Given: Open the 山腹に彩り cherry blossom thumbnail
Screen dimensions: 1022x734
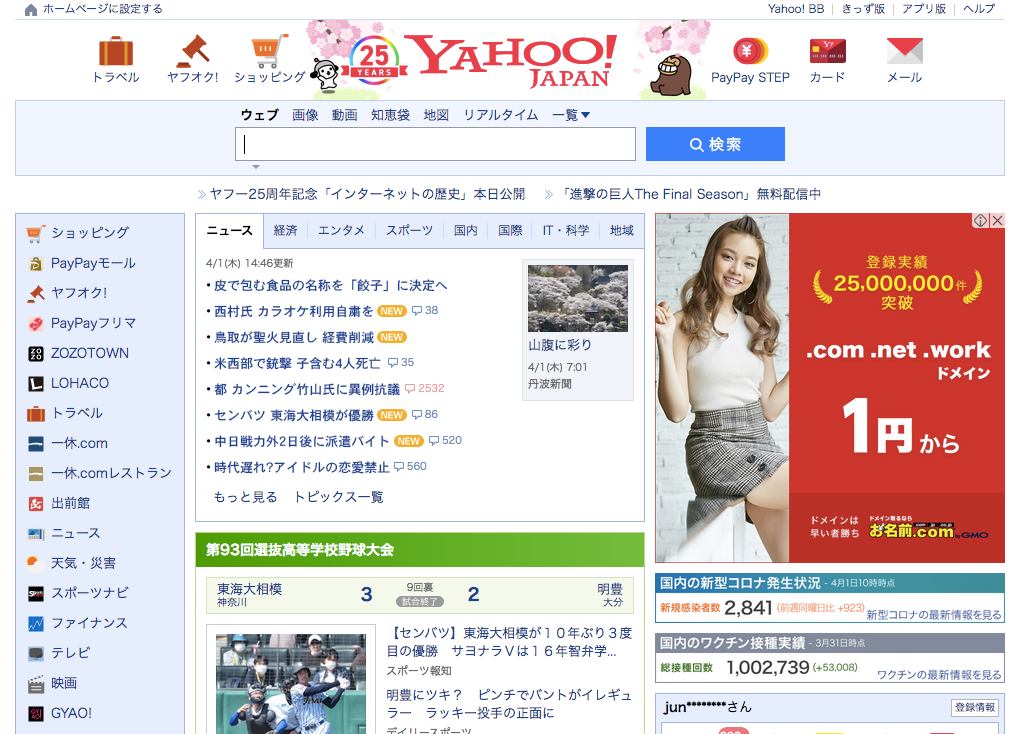Looking at the screenshot, I should click(x=577, y=299).
